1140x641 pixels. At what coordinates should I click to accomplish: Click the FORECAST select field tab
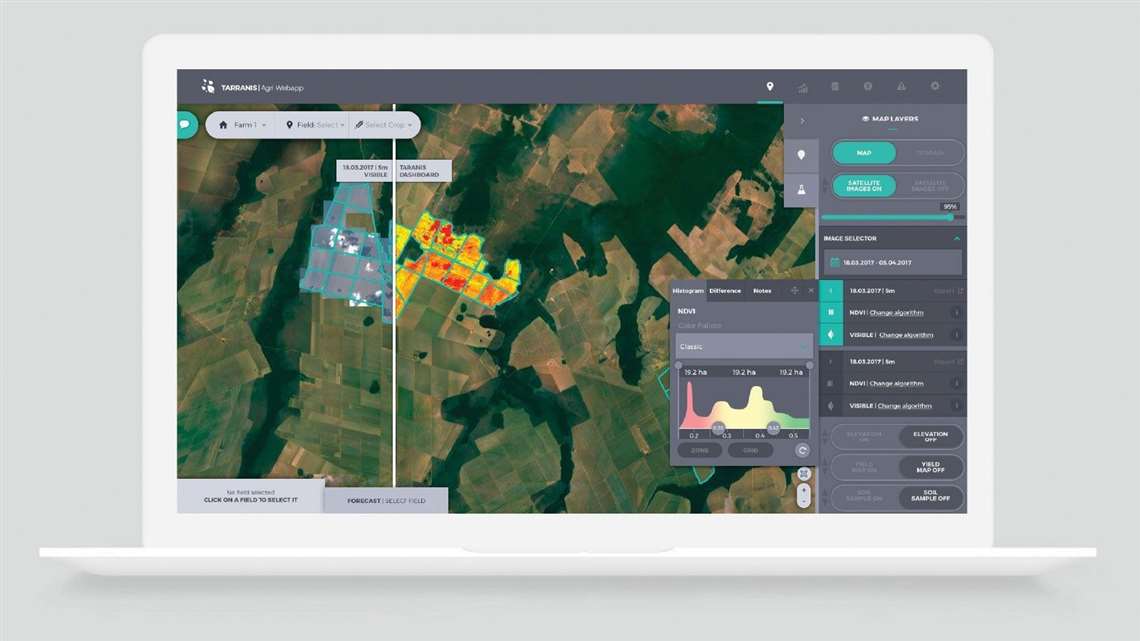coord(386,501)
